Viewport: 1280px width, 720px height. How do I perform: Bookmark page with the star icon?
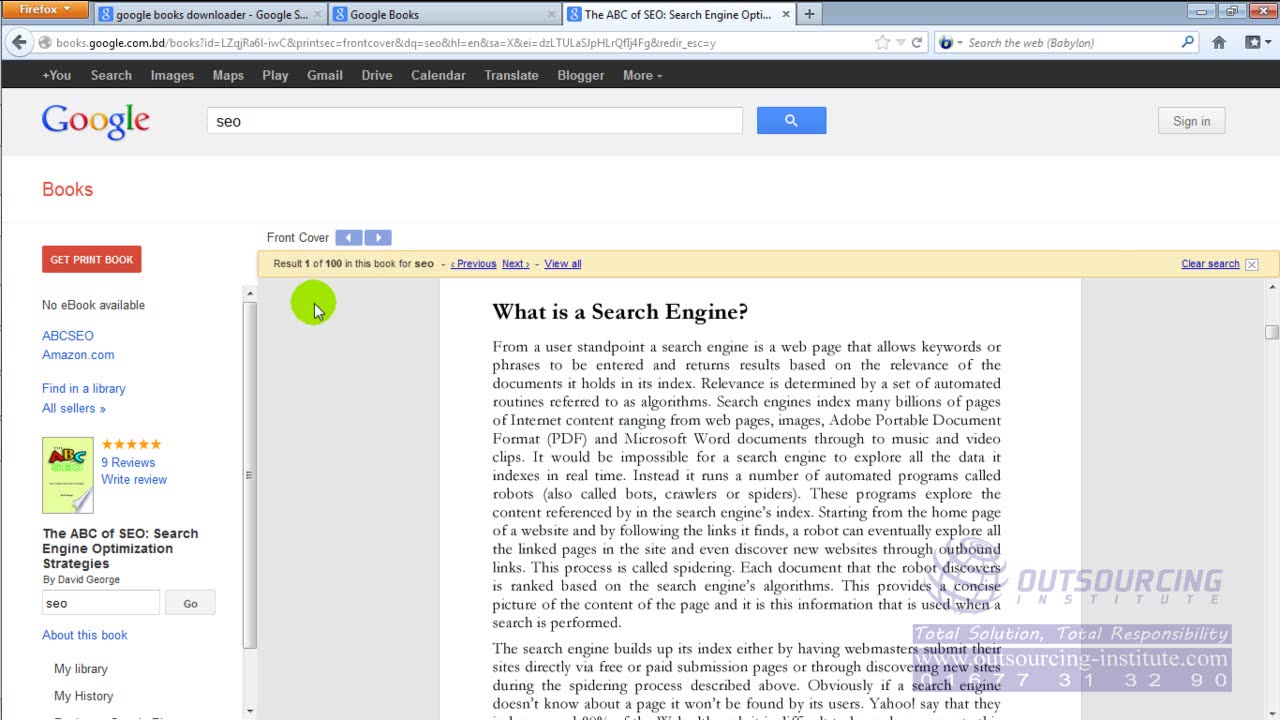[x=882, y=43]
